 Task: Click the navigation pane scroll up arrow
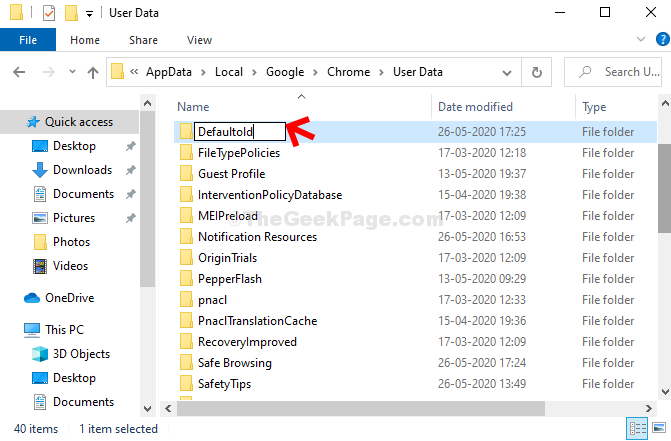147,103
